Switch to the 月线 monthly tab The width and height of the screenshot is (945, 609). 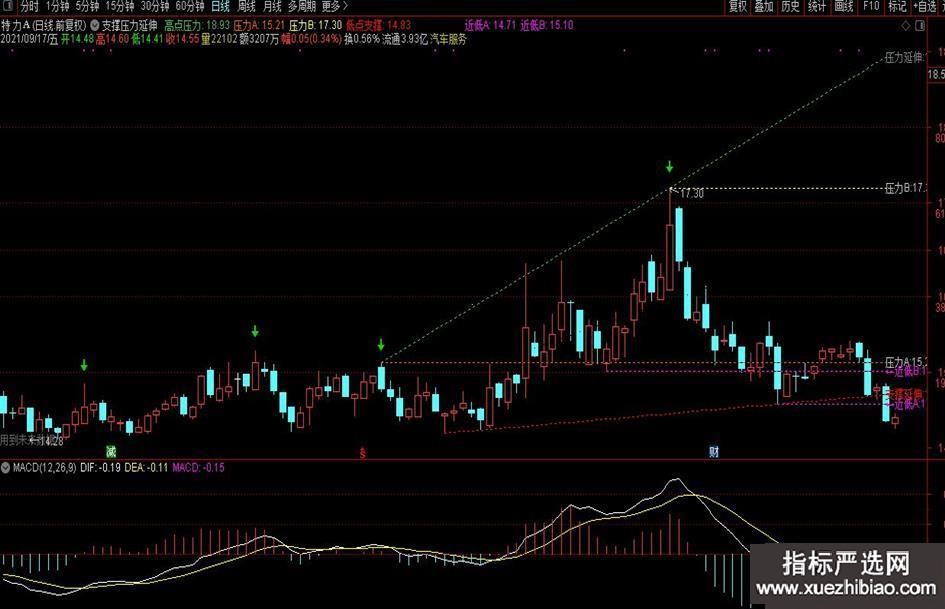pyautogui.click(x=272, y=7)
